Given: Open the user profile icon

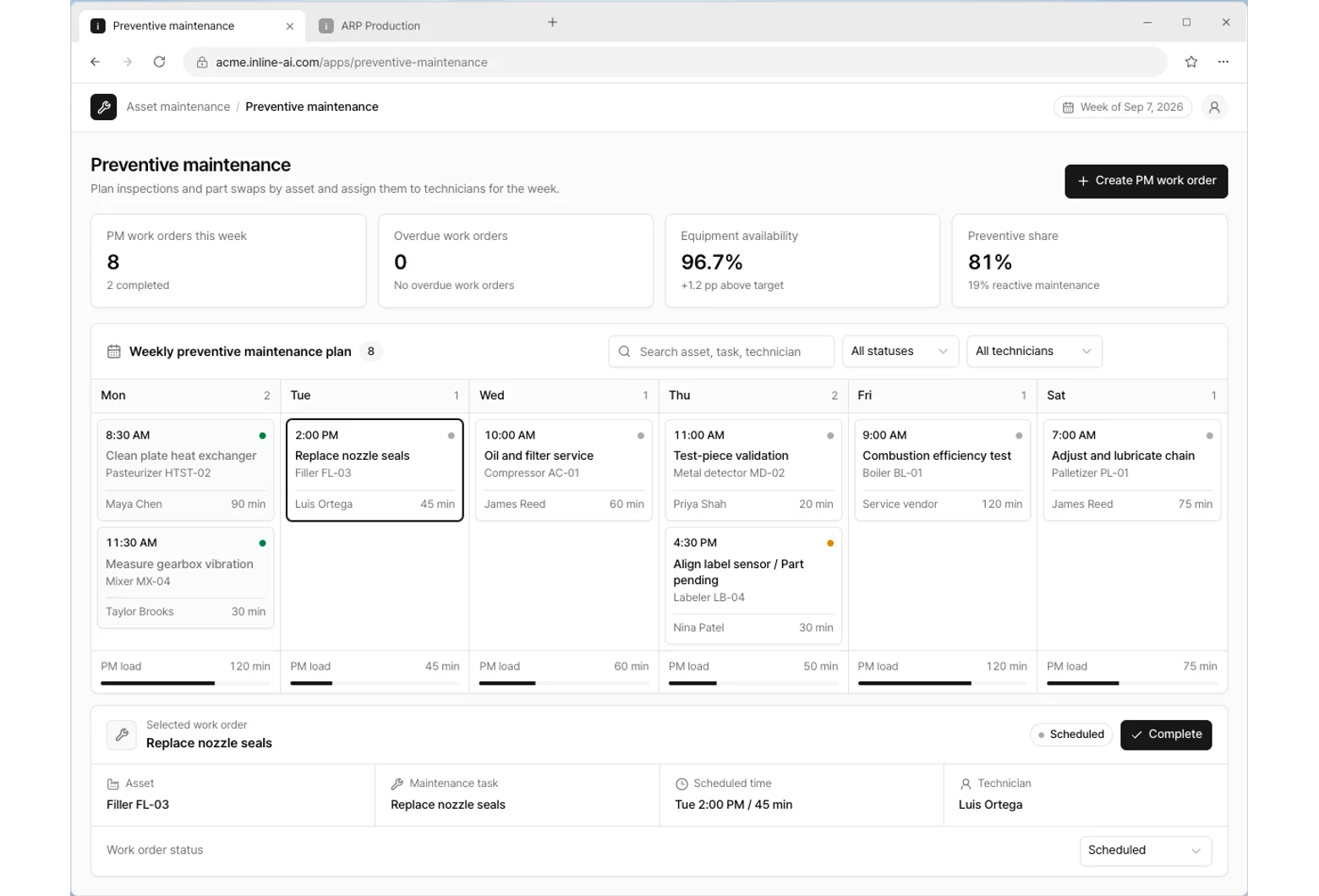Looking at the screenshot, I should coord(1214,107).
